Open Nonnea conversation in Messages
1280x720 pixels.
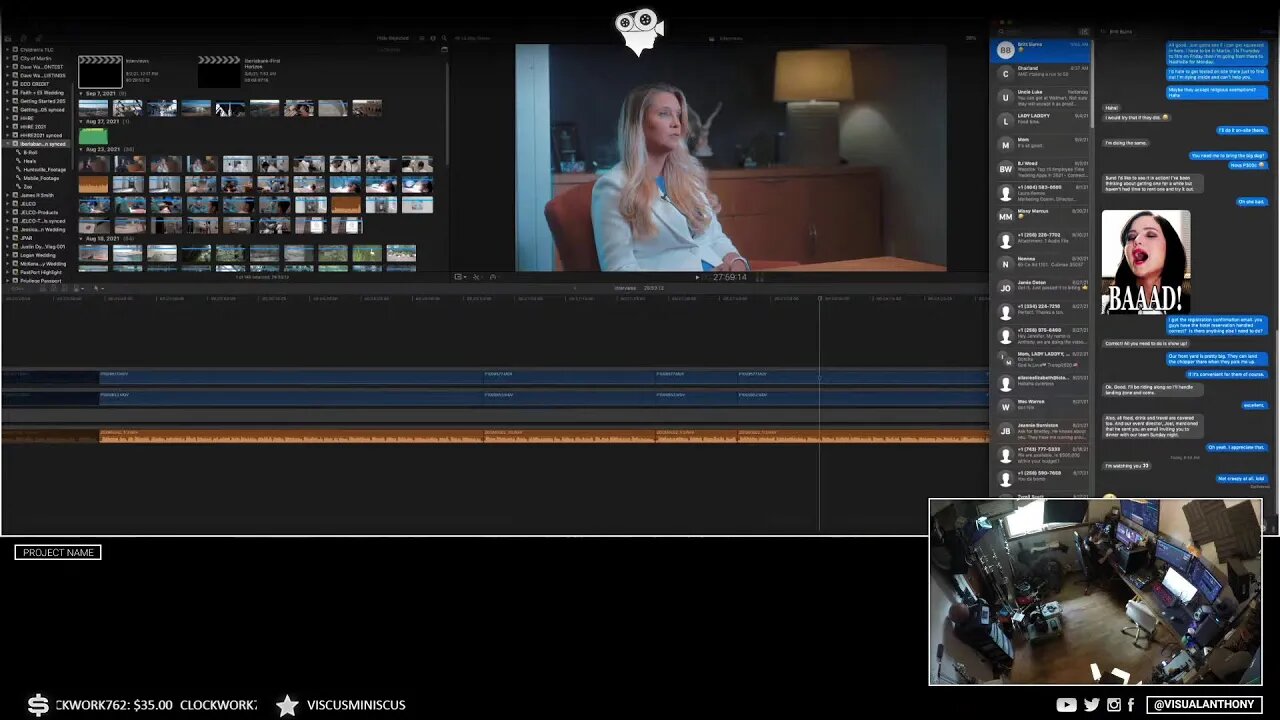[1041, 263]
